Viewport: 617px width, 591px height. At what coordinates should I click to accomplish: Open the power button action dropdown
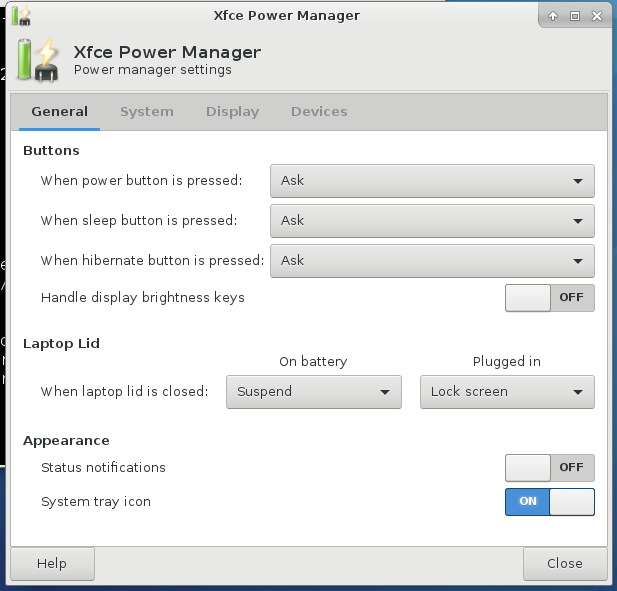tap(432, 181)
